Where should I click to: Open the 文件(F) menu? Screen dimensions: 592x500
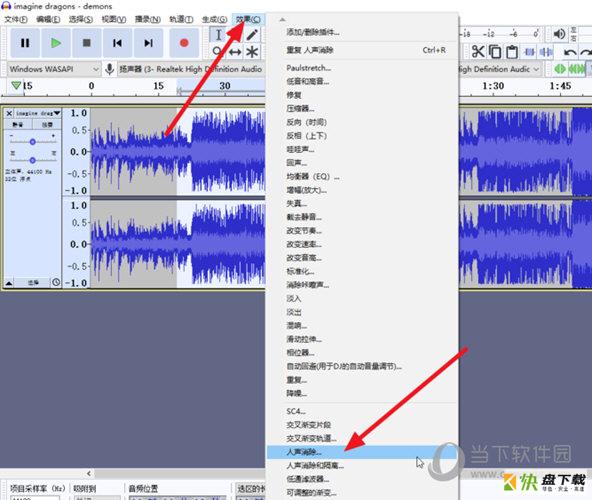point(16,19)
